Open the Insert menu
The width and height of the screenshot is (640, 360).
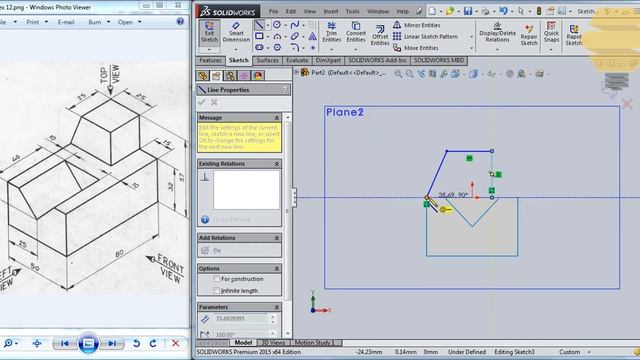[x=331, y=11]
